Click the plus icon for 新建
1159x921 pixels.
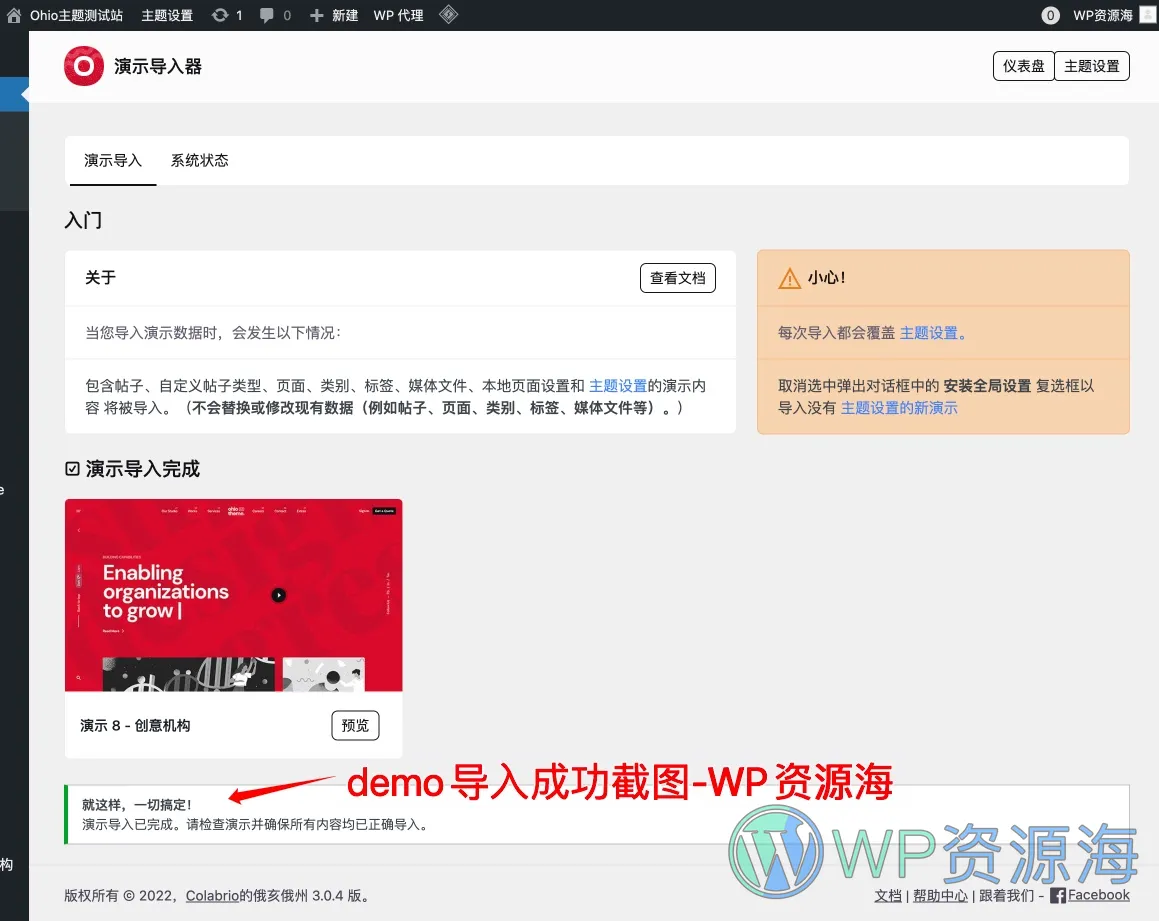[x=316, y=15]
